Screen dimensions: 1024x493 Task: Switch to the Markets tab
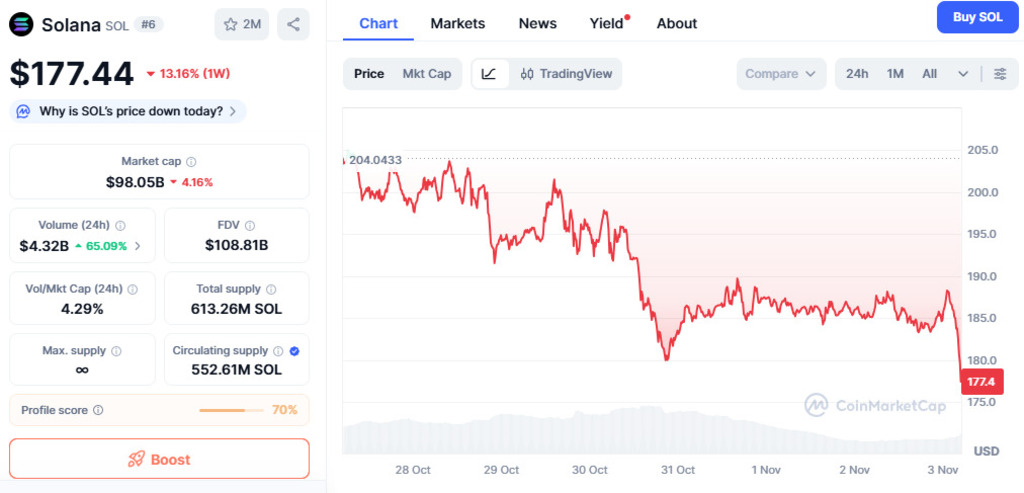pyautogui.click(x=457, y=23)
